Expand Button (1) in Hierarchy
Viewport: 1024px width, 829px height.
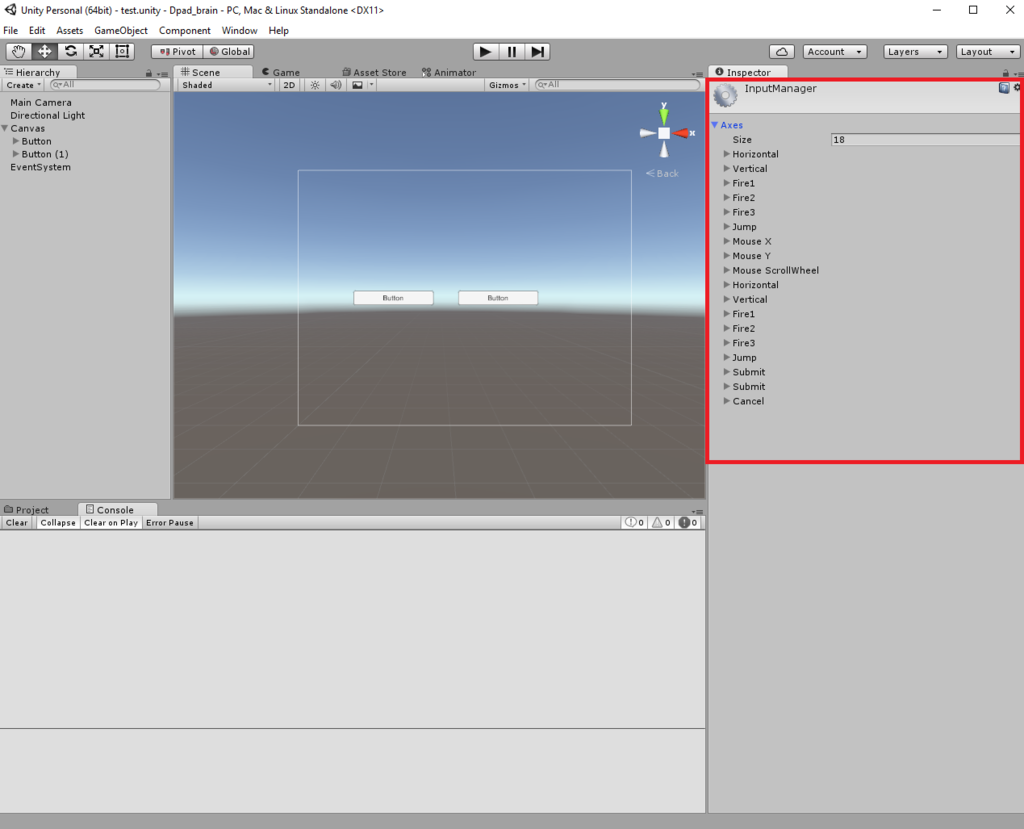(16, 154)
